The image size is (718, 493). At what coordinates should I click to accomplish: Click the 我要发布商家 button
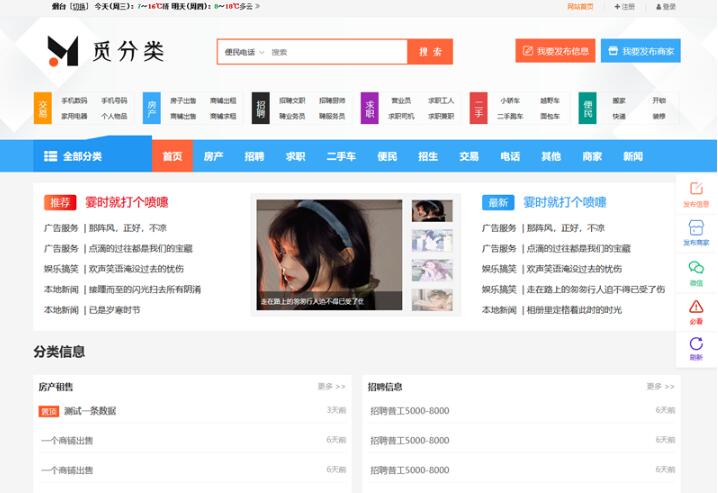click(641, 51)
